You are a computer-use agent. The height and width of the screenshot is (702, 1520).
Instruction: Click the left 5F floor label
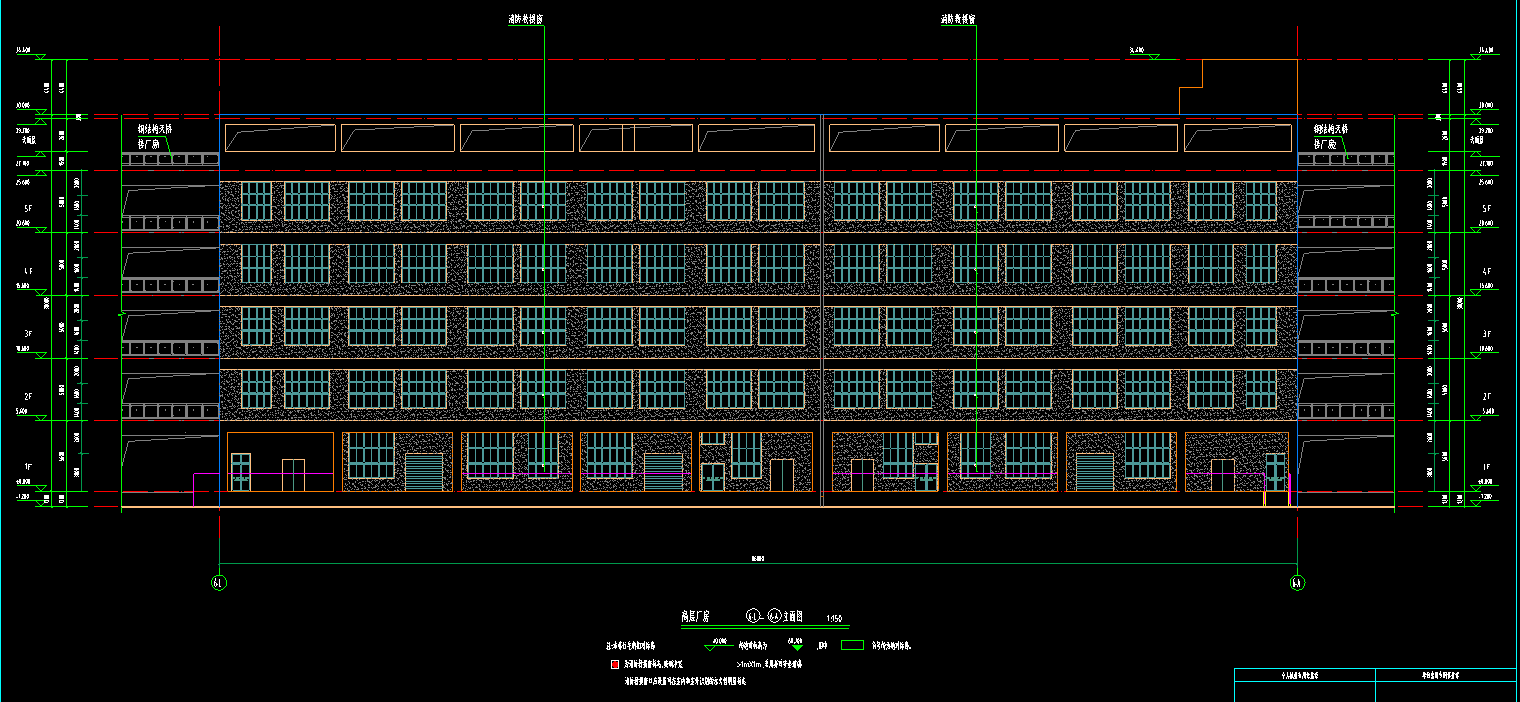(30, 208)
